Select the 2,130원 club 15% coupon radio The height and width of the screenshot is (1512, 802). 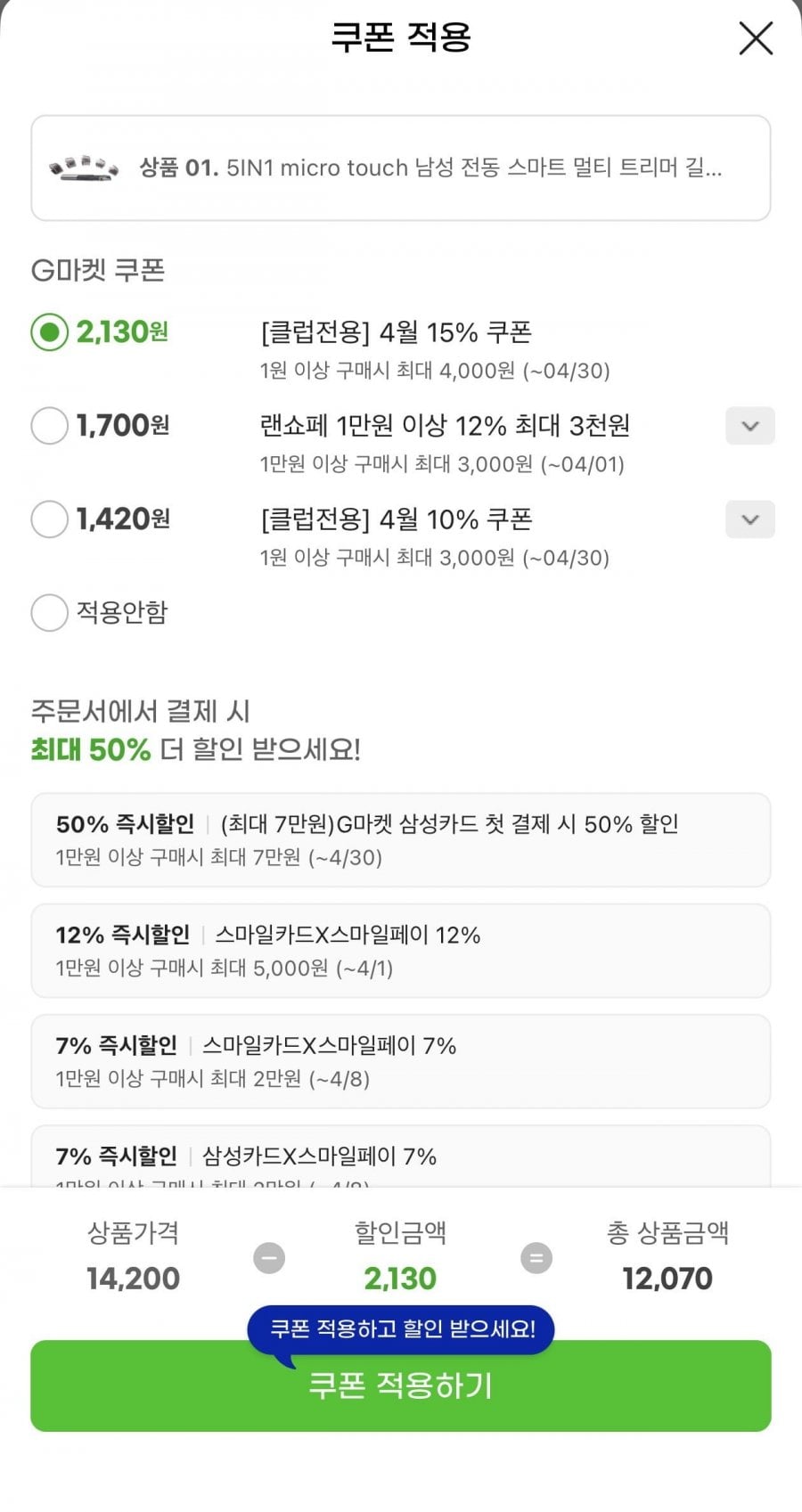click(50, 332)
